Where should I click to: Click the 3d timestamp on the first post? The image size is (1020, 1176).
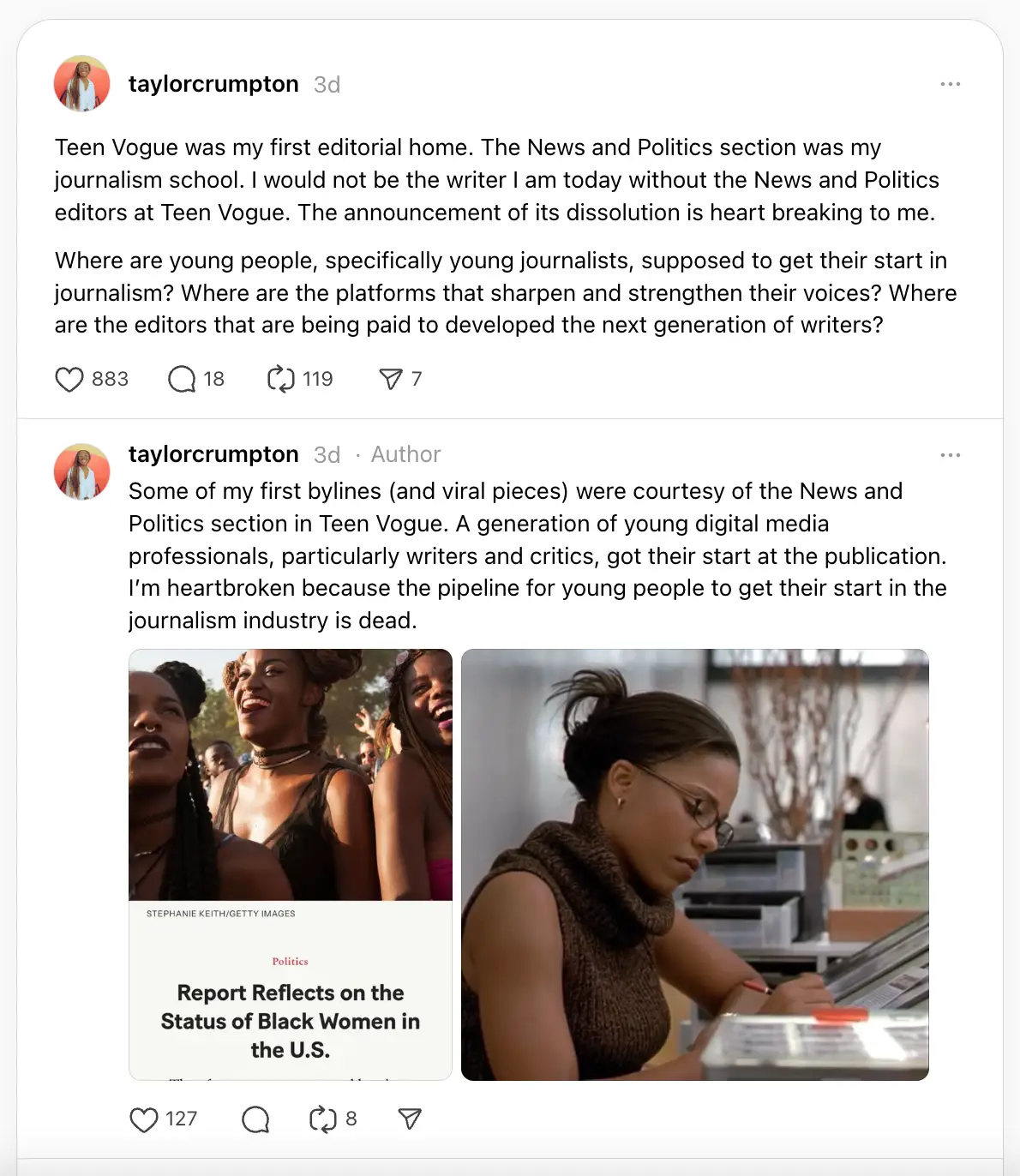coord(326,83)
